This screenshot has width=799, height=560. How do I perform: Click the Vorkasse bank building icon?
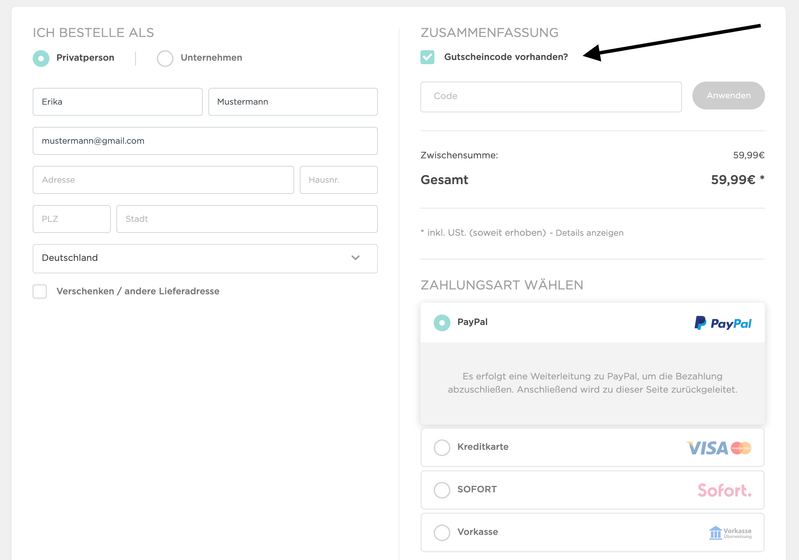pyautogui.click(x=715, y=533)
